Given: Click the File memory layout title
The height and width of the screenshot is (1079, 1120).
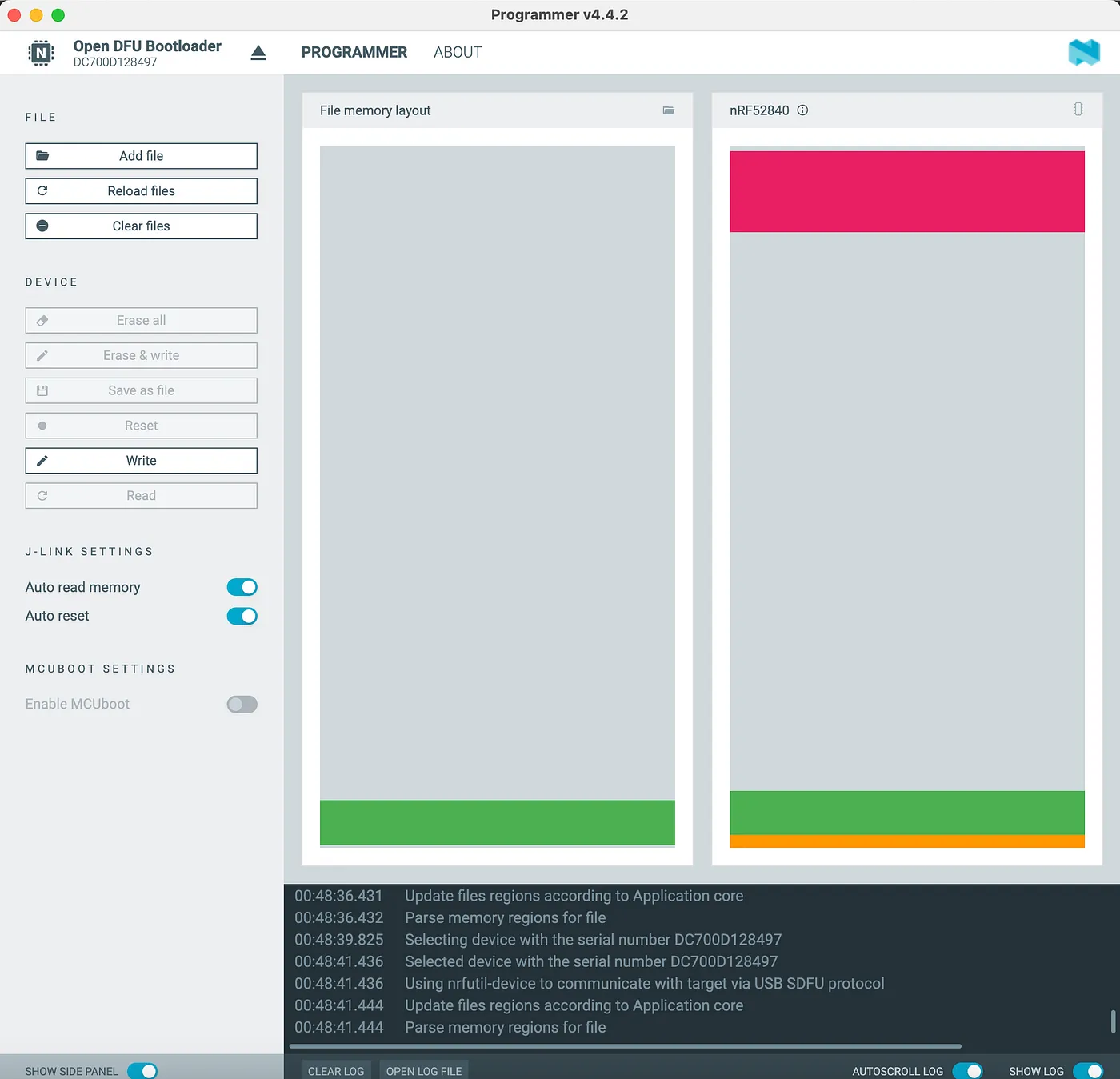Looking at the screenshot, I should (375, 110).
